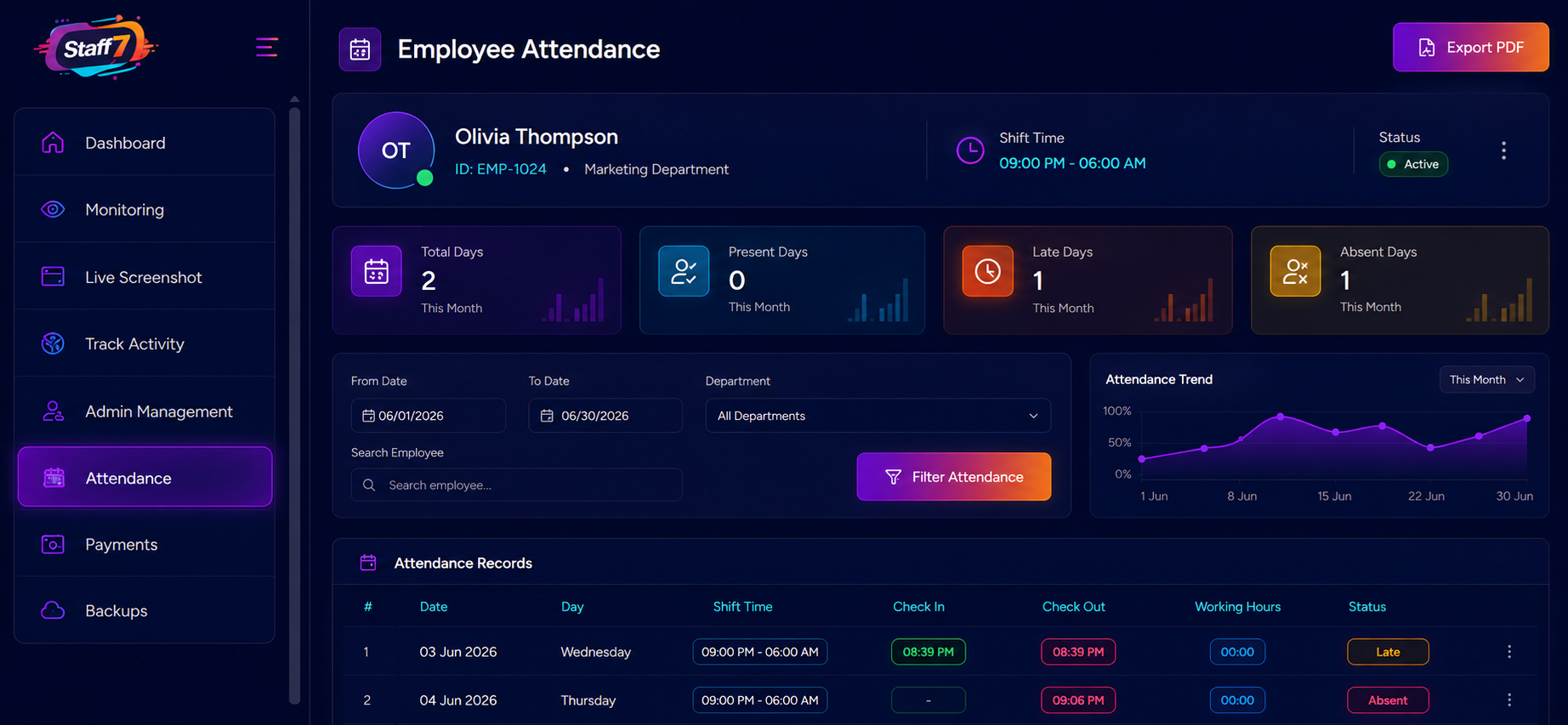Click the Marketing Department label
The height and width of the screenshot is (725, 1568).
click(656, 169)
